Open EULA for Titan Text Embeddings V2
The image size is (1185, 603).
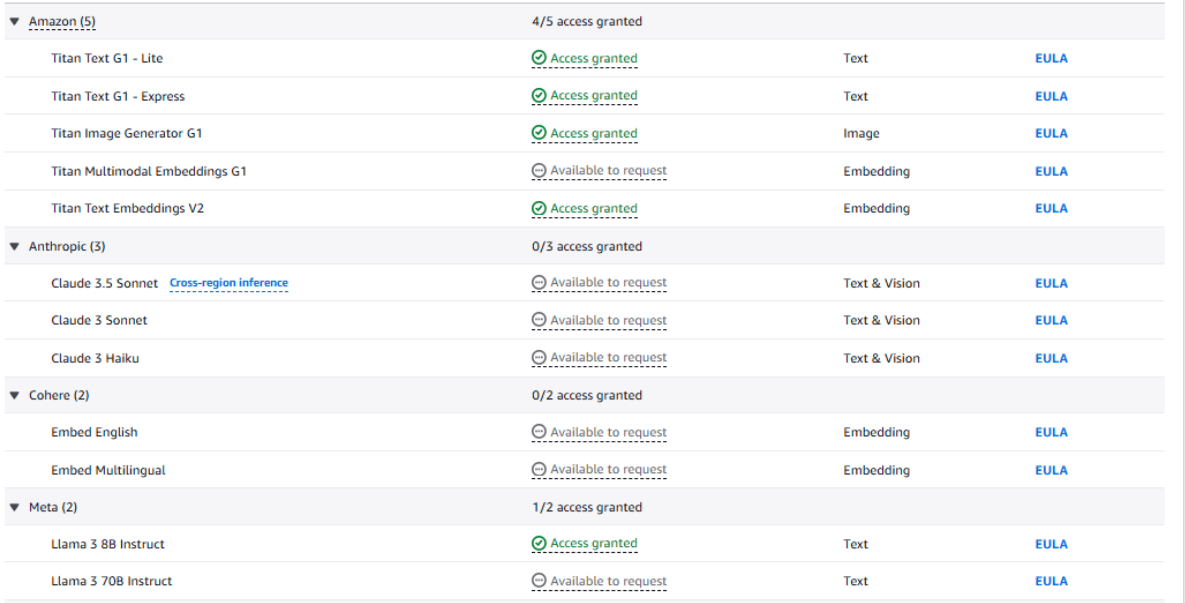1051,208
